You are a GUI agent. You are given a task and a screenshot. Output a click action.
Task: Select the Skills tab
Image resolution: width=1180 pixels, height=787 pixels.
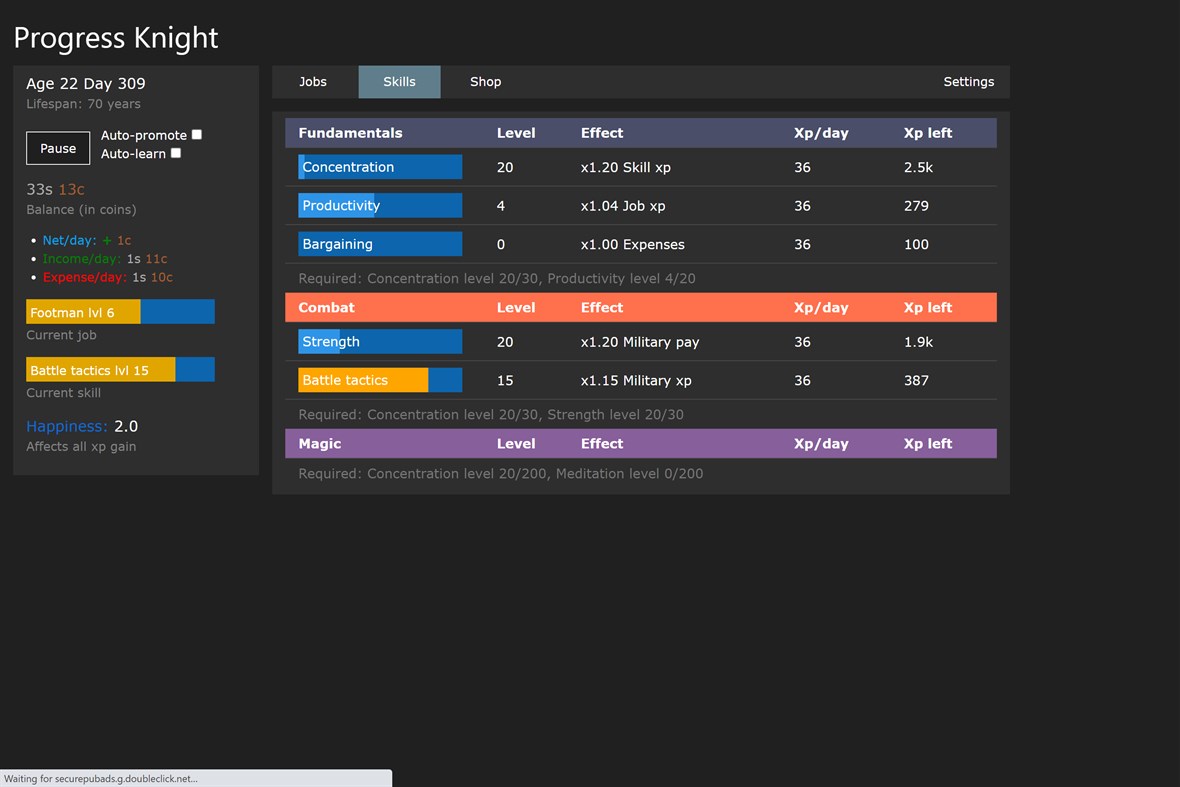coord(399,82)
